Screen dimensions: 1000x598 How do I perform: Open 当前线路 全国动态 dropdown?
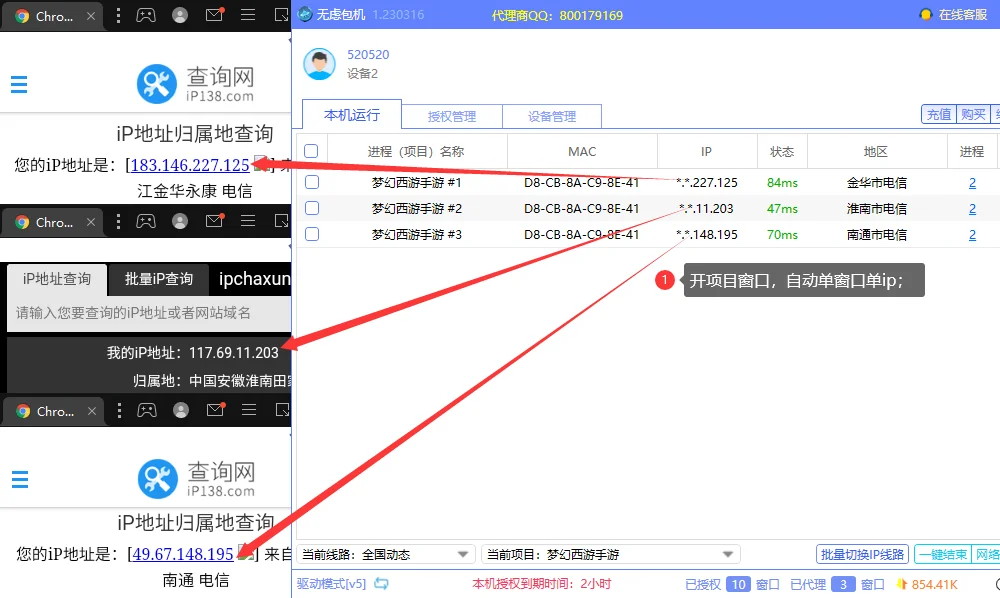click(386, 554)
